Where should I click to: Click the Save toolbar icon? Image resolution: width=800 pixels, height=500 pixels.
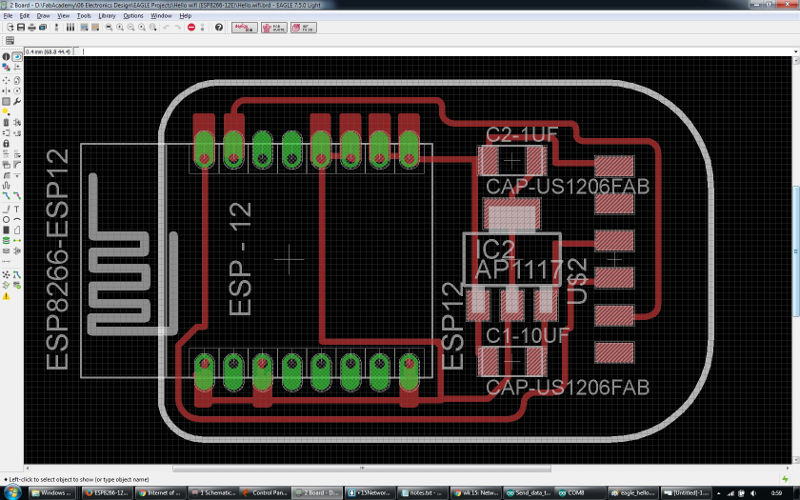pos(21,27)
